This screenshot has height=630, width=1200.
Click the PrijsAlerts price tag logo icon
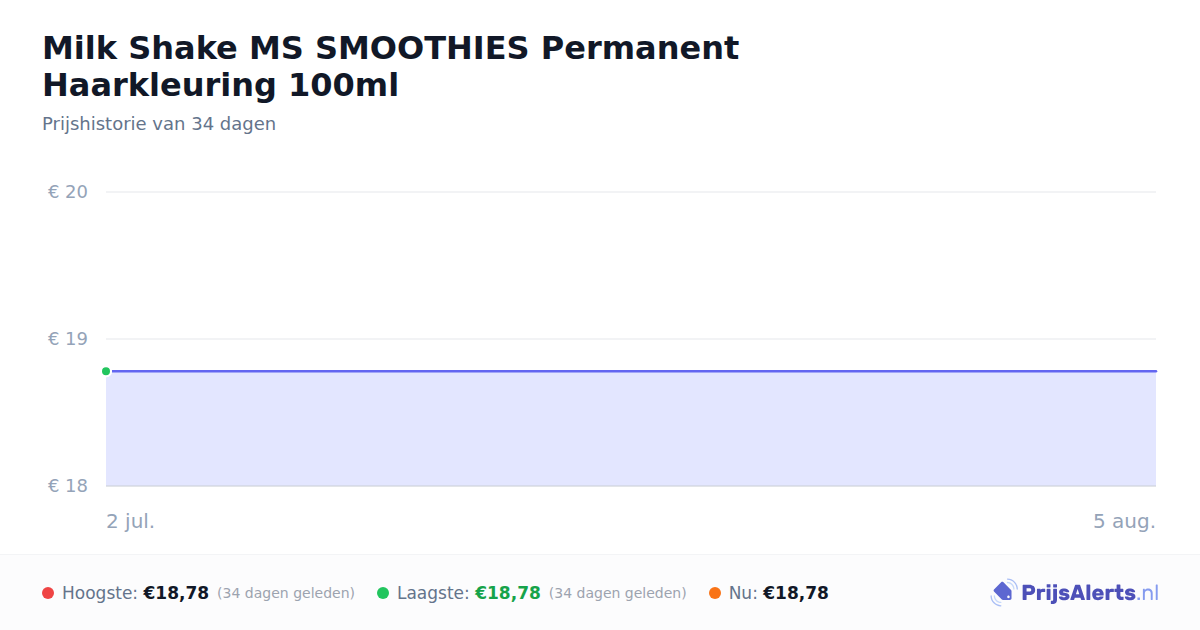tap(1003, 593)
